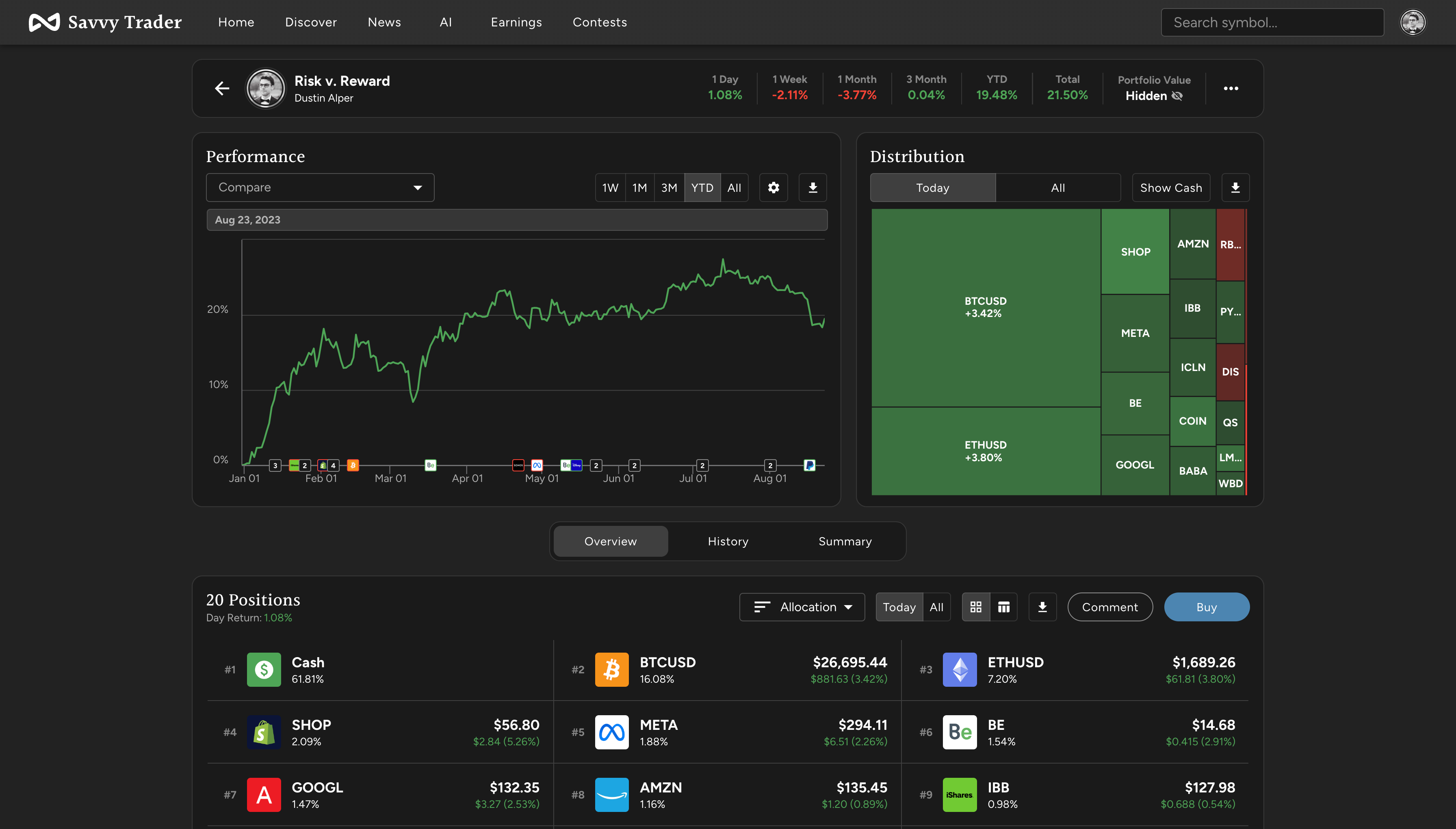
Task: Click the YTD 19.48% return stat
Action: click(x=996, y=88)
